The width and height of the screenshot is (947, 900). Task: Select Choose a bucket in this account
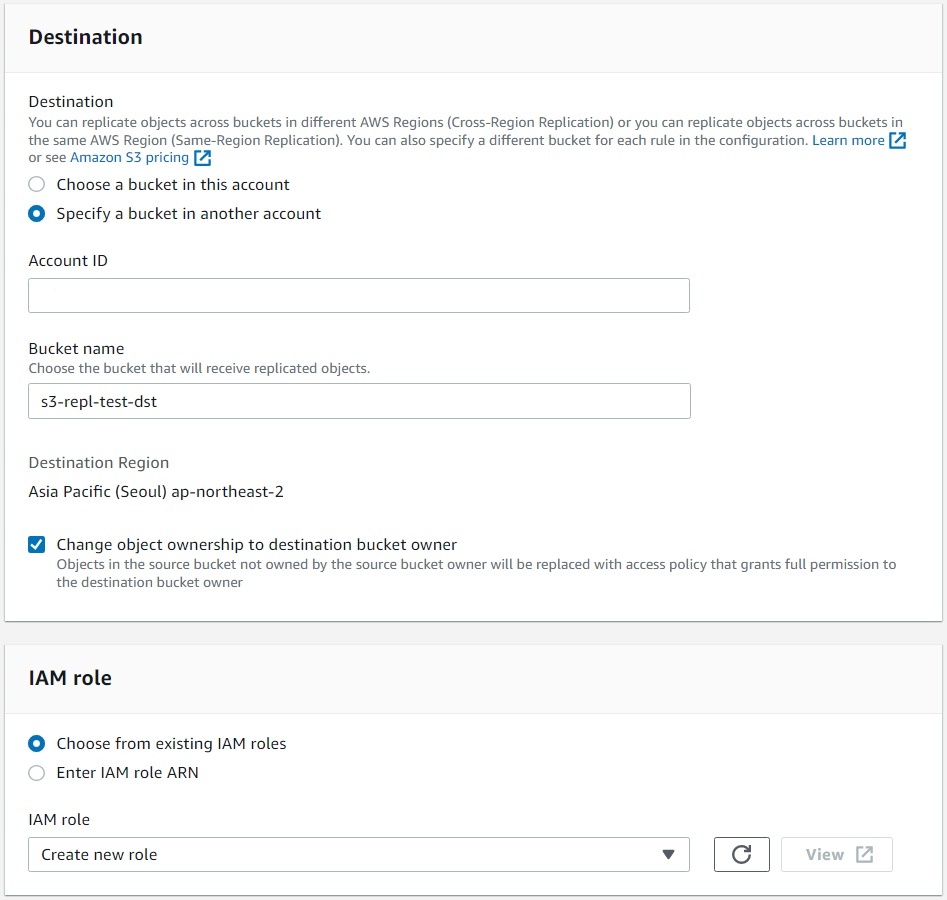point(37,185)
